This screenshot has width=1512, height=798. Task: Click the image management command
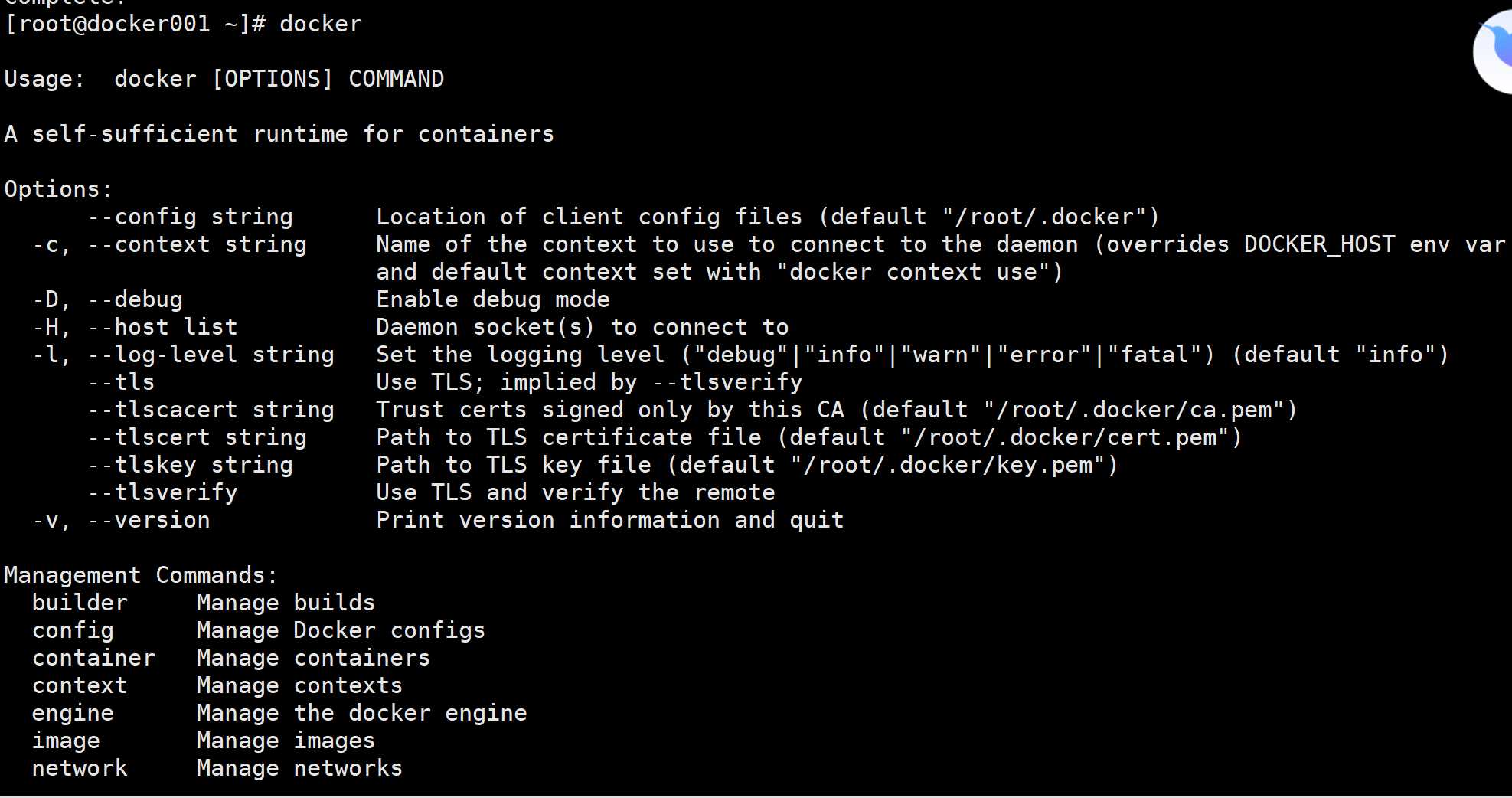(66, 741)
